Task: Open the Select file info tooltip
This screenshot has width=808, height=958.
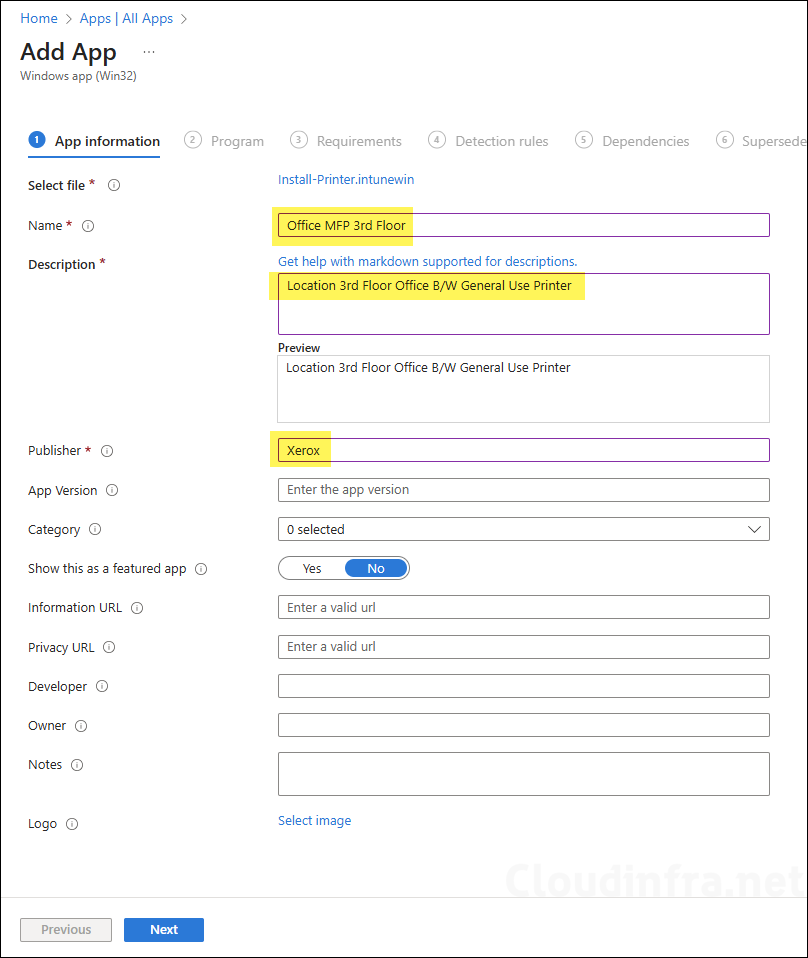Action: pos(113,184)
